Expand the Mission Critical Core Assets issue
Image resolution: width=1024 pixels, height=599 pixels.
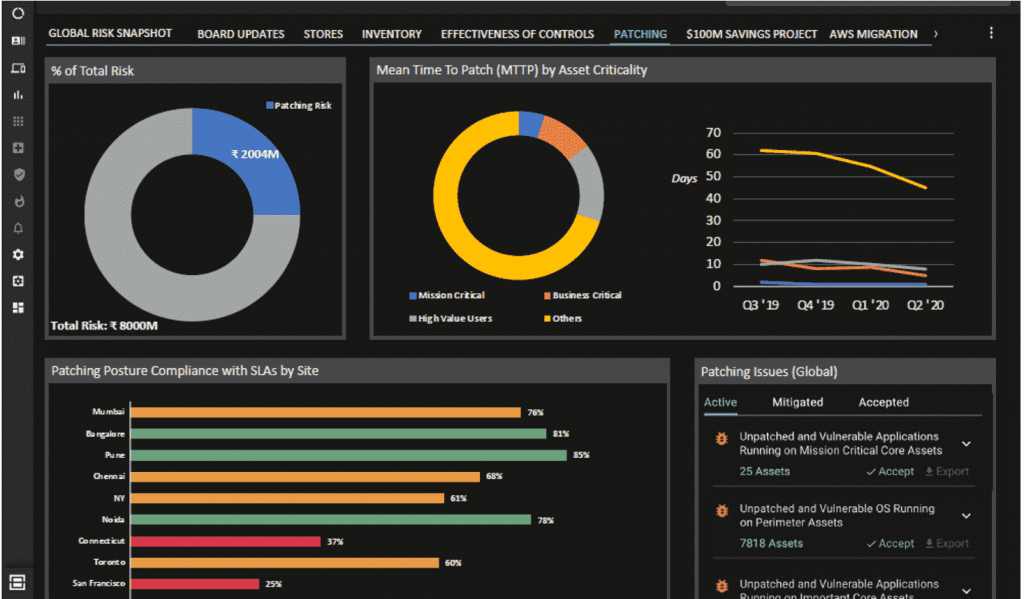[x=966, y=444]
